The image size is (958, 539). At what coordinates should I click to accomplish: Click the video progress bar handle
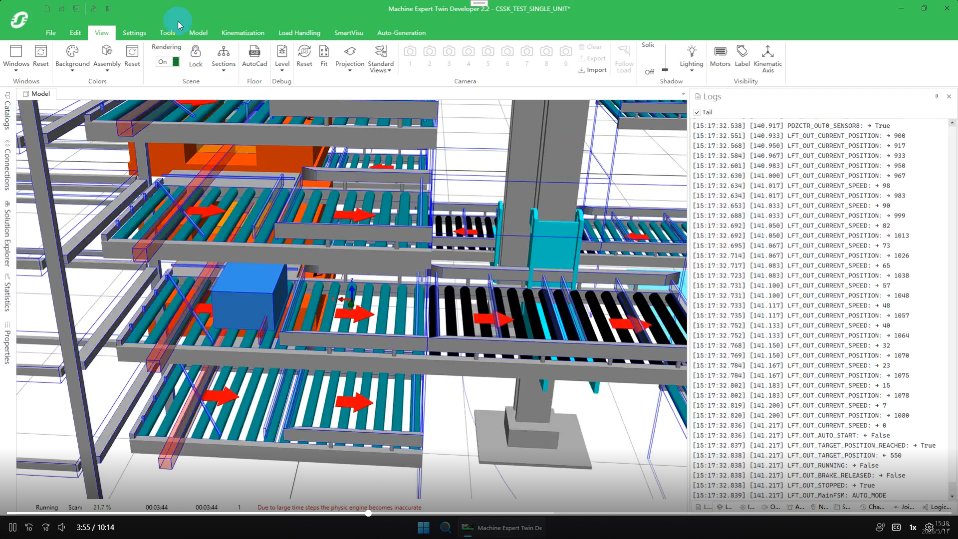pos(368,513)
